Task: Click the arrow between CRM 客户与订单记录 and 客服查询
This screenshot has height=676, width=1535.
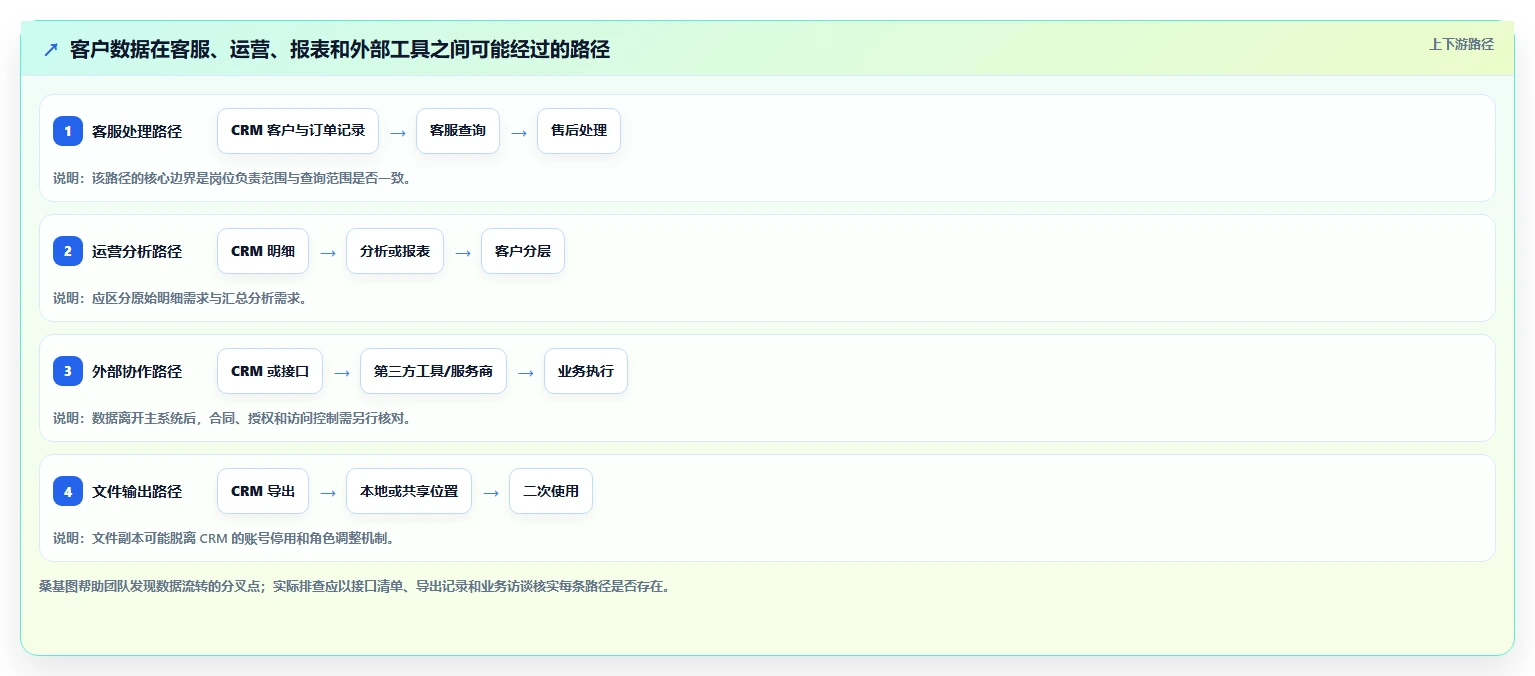Action: point(398,132)
